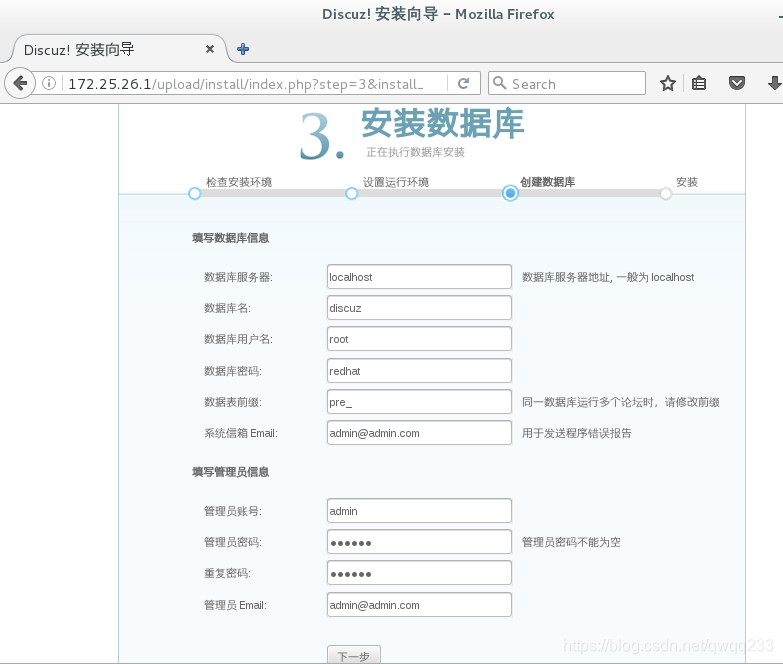Reload the page with the refresh icon
The height and width of the screenshot is (664, 783).
[x=463, y=83]
